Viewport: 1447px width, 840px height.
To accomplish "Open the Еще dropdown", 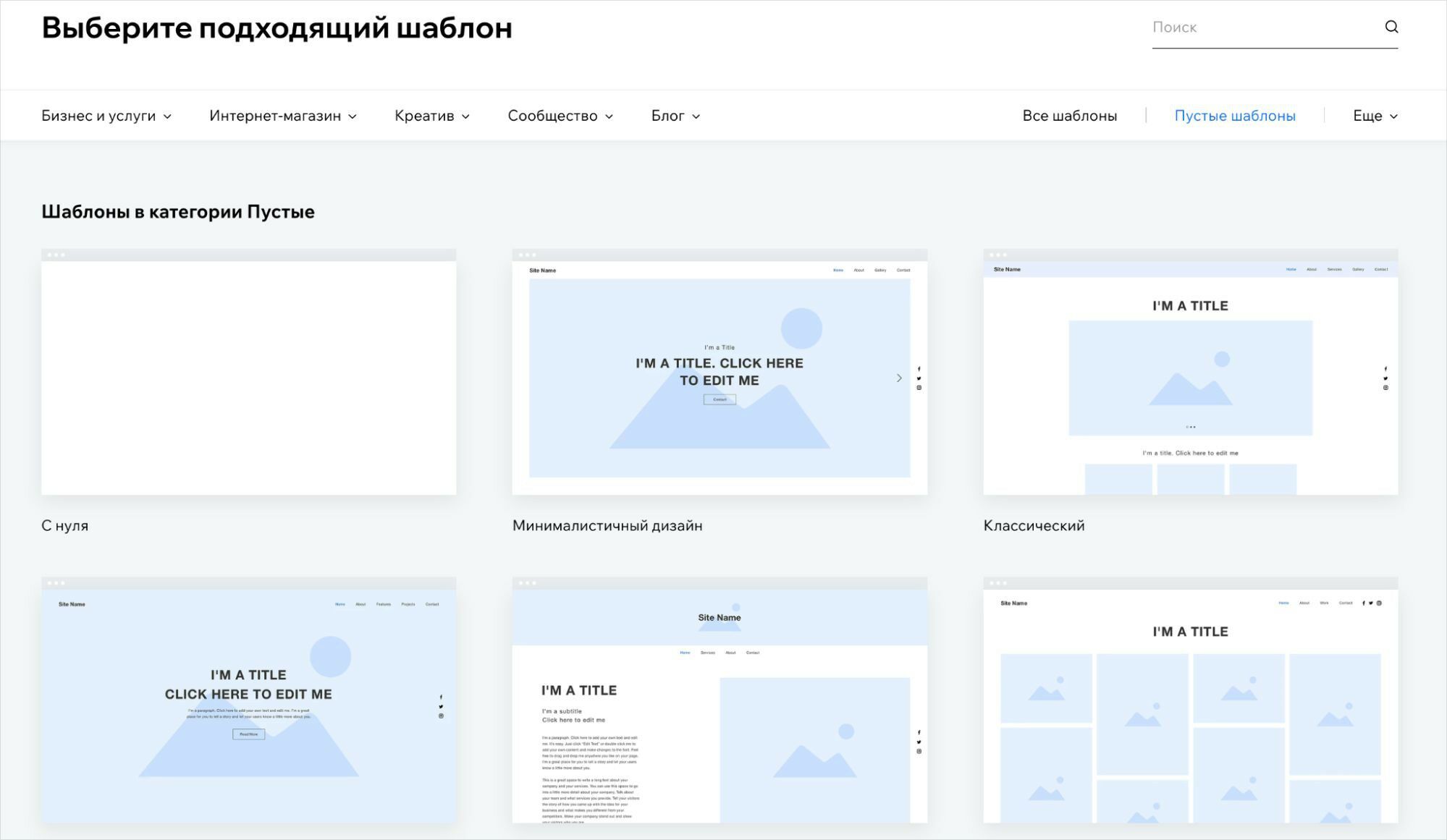I will click(x=1375, y=116).
